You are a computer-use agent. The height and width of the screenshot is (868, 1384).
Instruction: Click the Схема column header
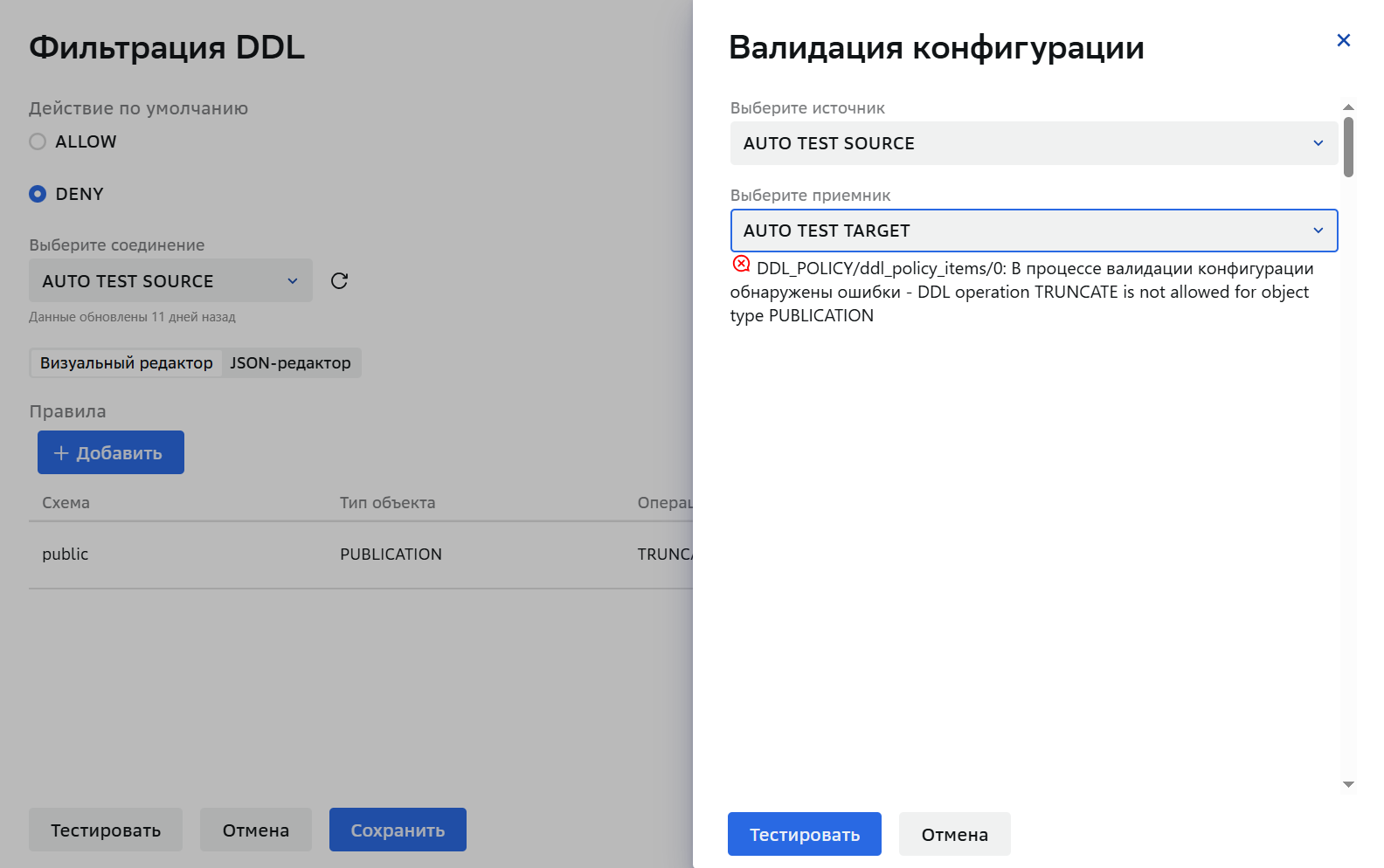tap(66, 503)
